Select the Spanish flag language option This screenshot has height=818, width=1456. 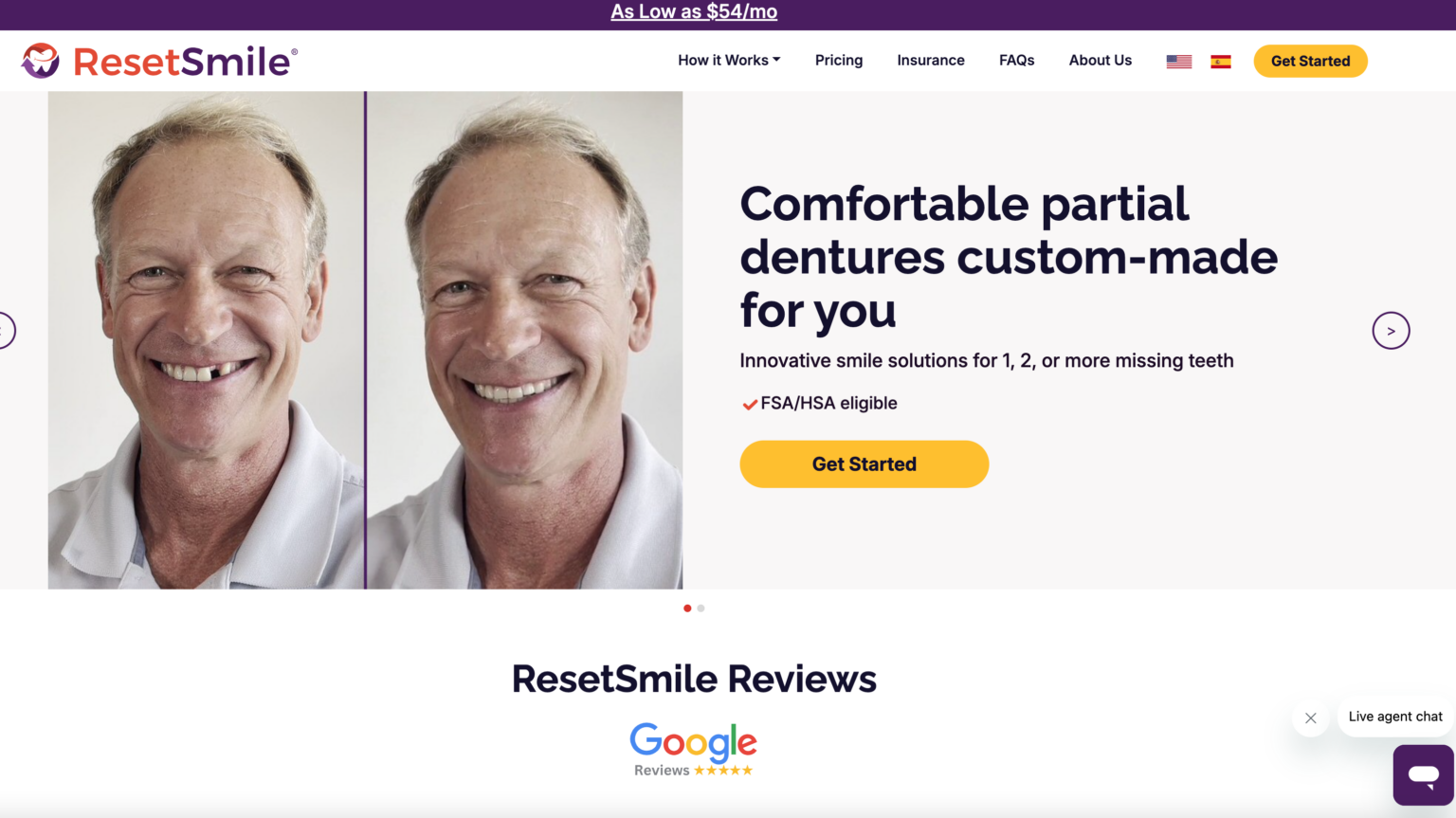coord(1221,61)
